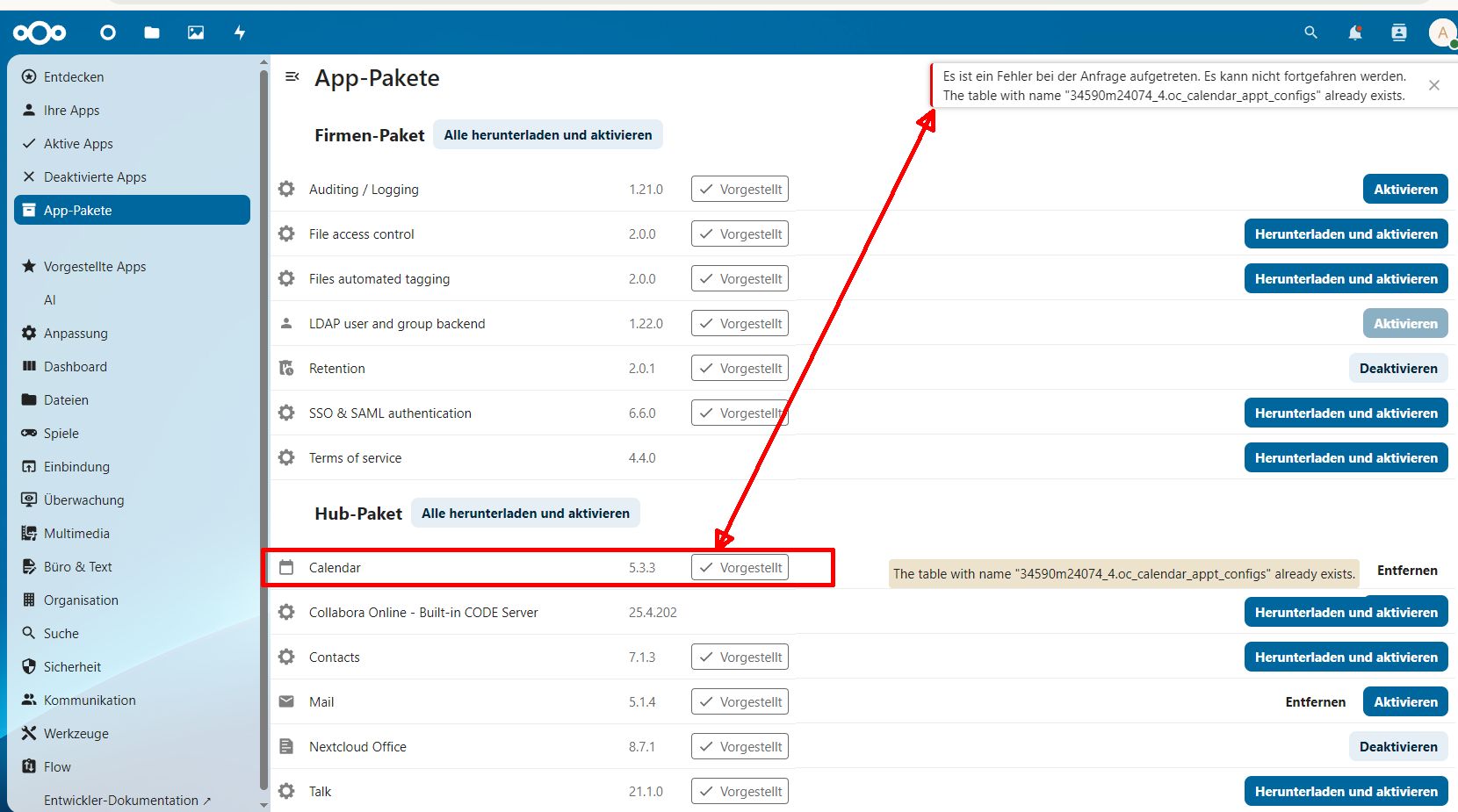
Task: Deactivate Nextcloud Office
Action: [x=1398, y=746]
